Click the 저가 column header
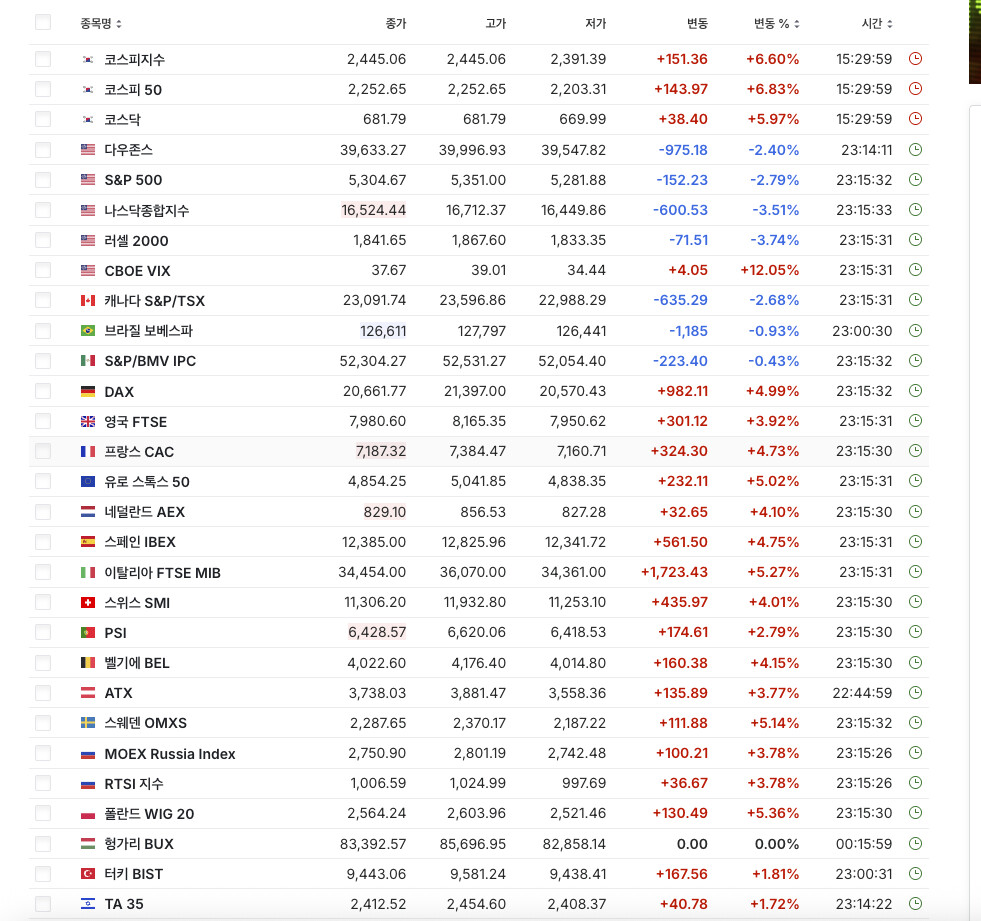Viewport: 981px width, 921px height. click(x=596, y=24)
